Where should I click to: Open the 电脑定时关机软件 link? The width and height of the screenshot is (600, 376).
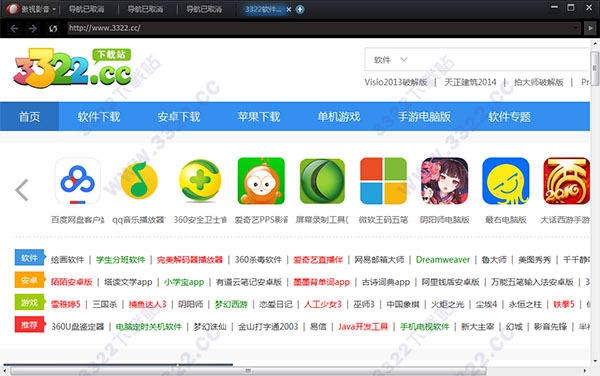click(148, 327)
